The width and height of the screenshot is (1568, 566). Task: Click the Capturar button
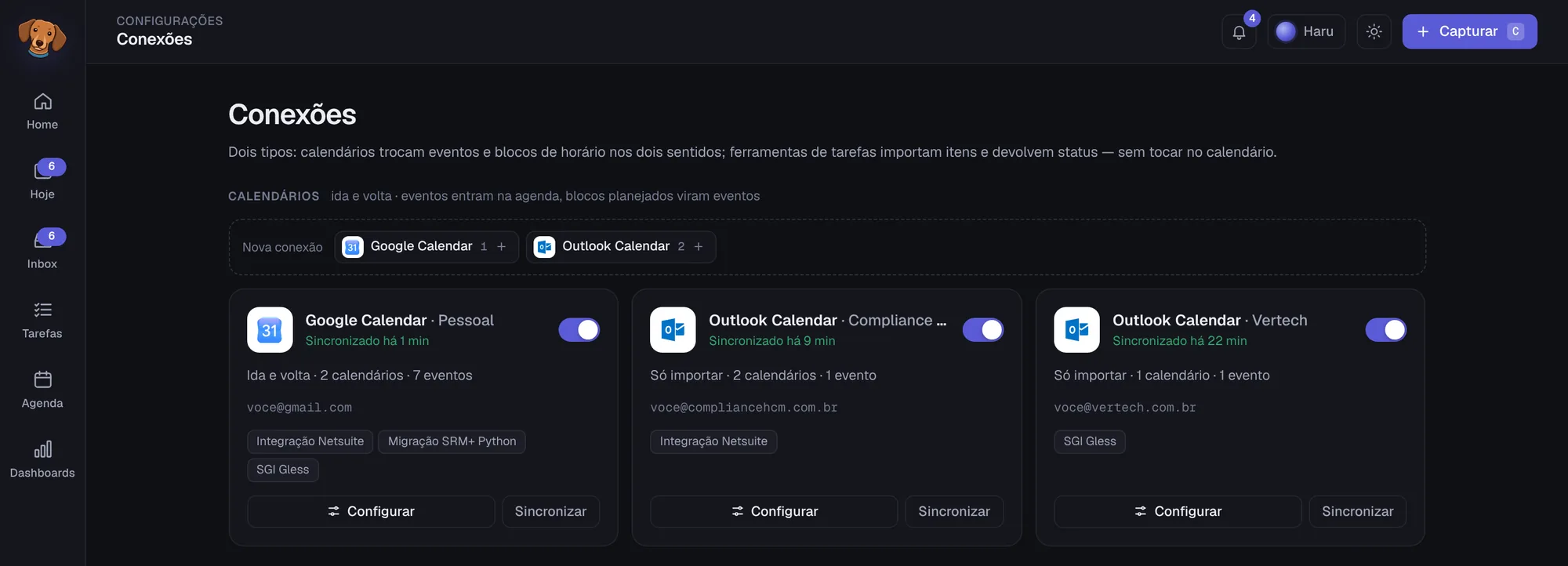click(1469, 31)
